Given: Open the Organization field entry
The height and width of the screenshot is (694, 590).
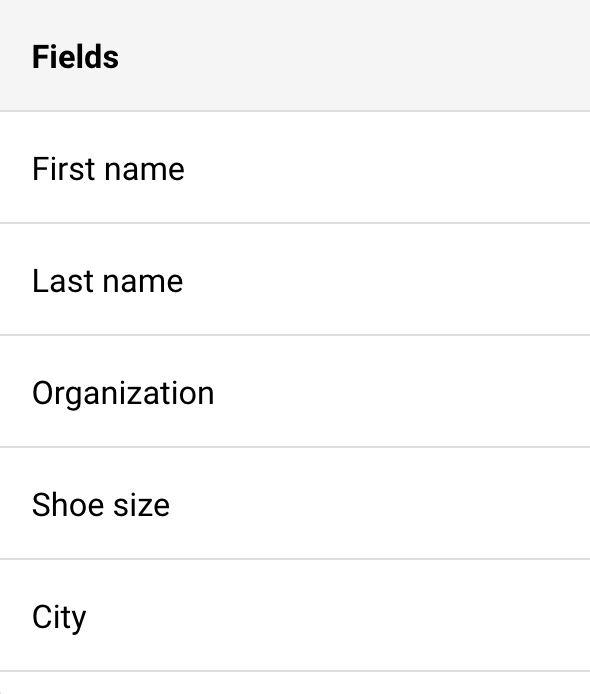Looking at the screenshot, I should coord(295,392).
